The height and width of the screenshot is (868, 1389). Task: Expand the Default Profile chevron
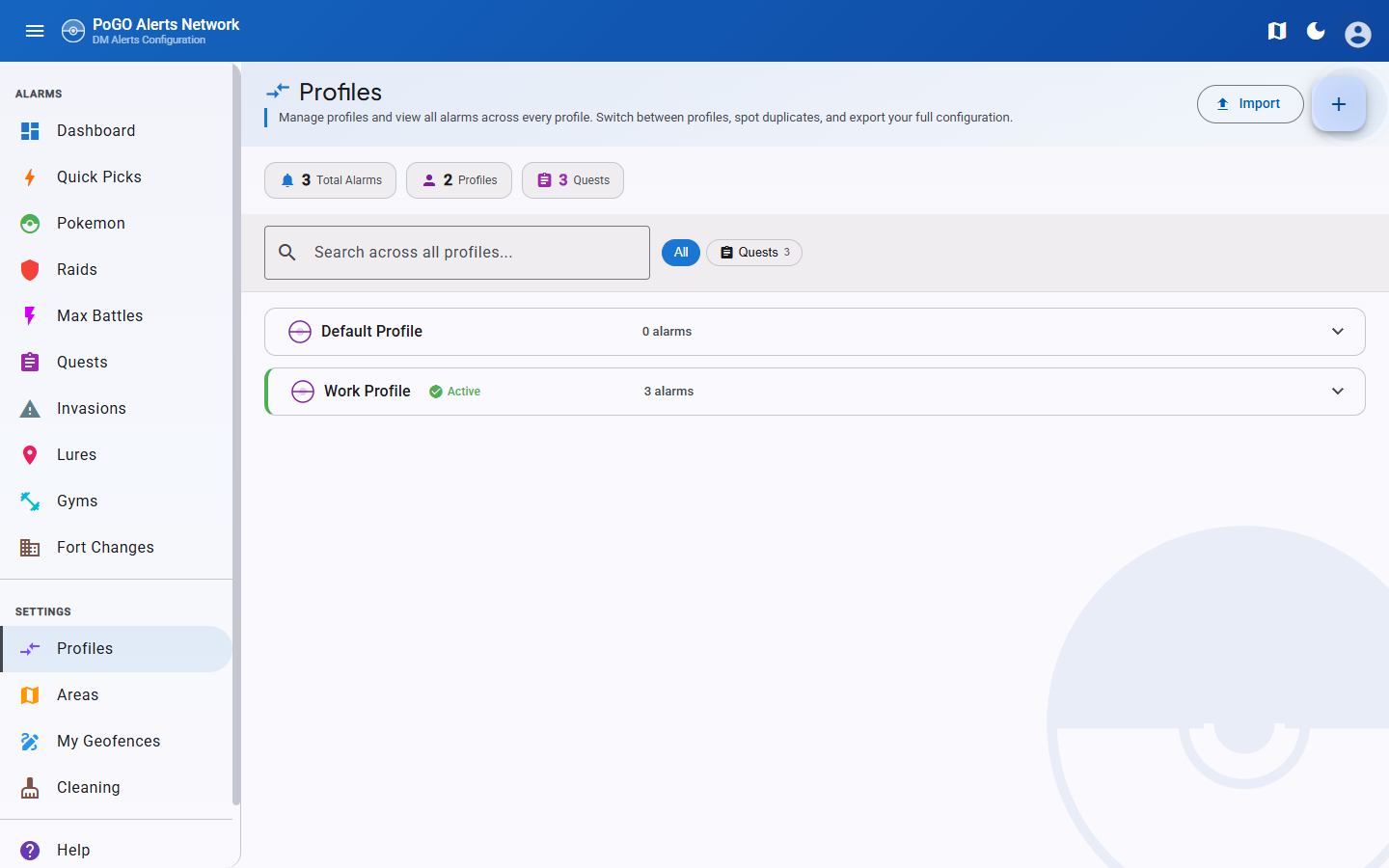(1338, 332)
